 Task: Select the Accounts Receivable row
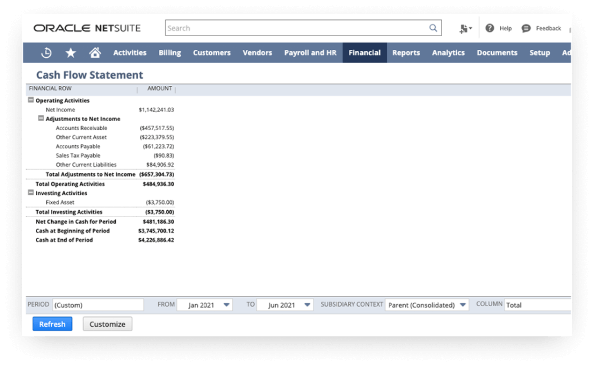[81, 128]
